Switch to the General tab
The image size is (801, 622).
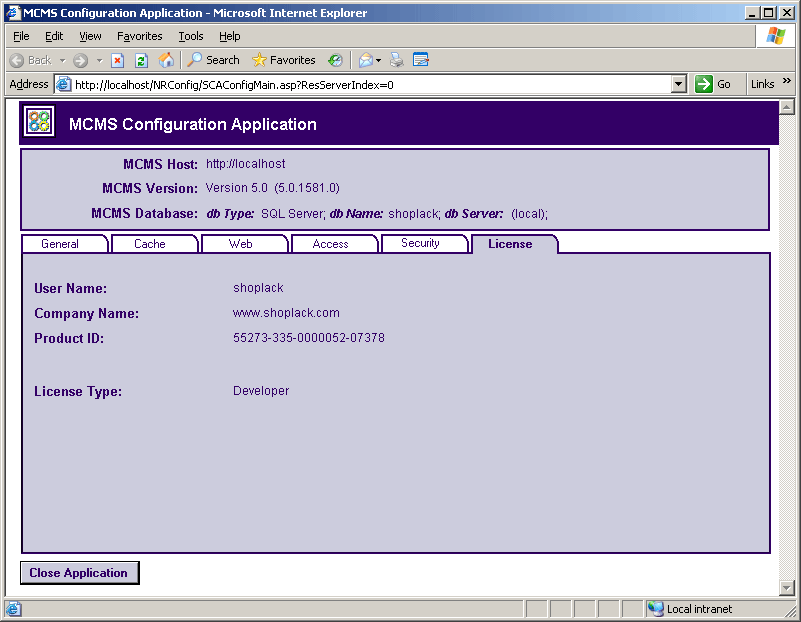(65, 244)
